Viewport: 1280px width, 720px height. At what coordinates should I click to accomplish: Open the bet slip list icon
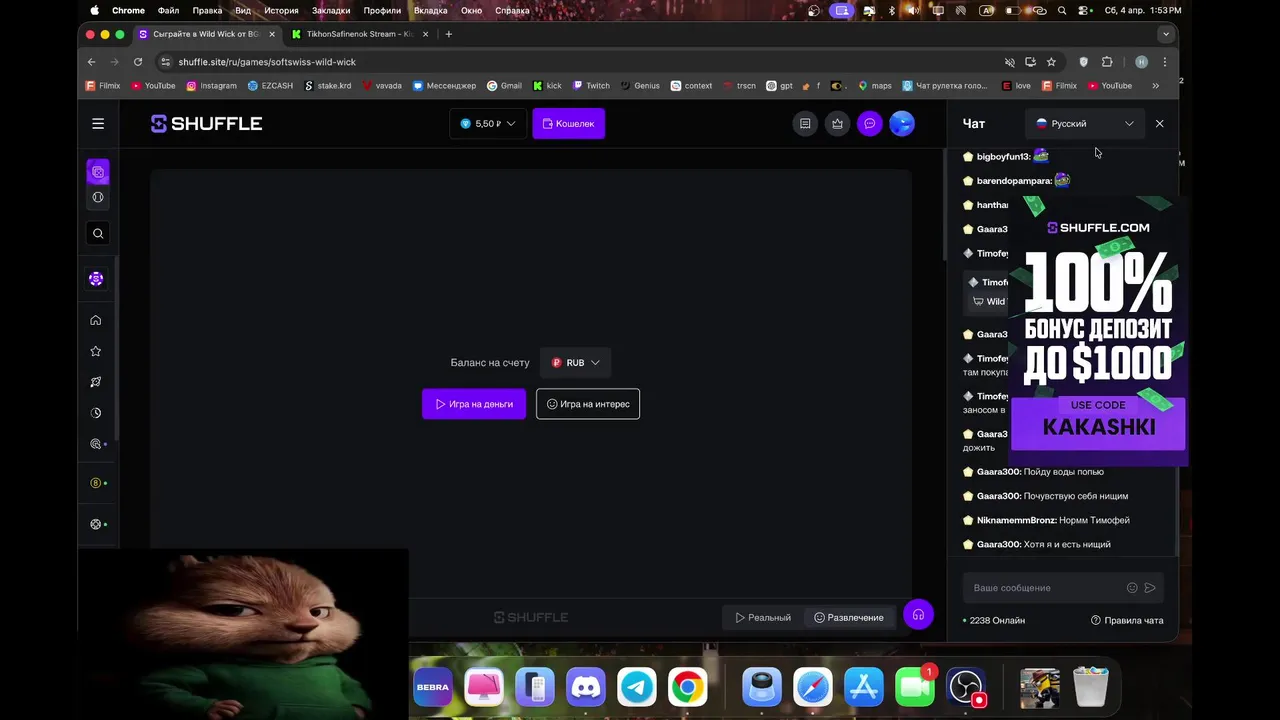(x=805, y=124)
